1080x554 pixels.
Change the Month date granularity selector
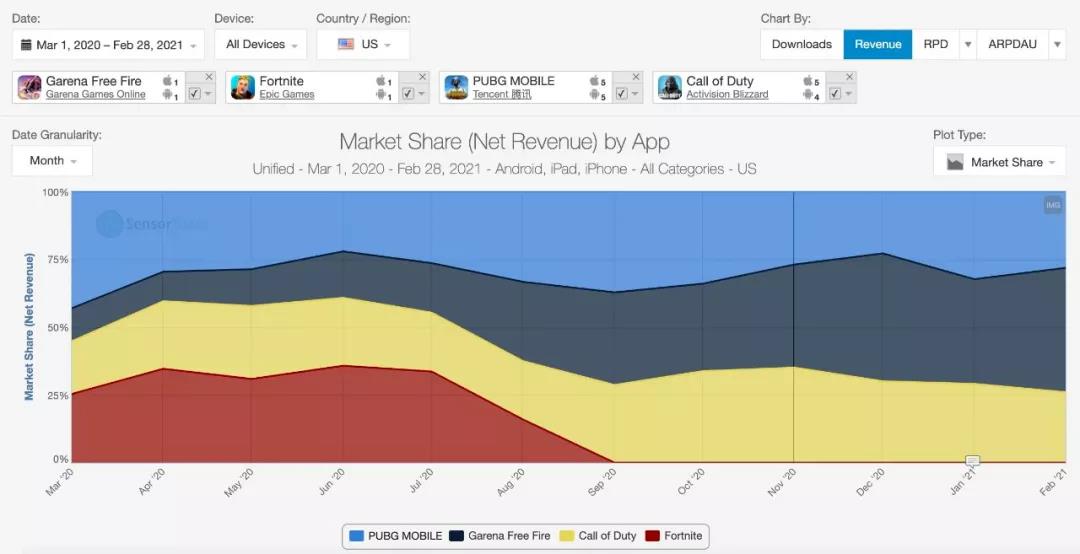coord(52,160)
